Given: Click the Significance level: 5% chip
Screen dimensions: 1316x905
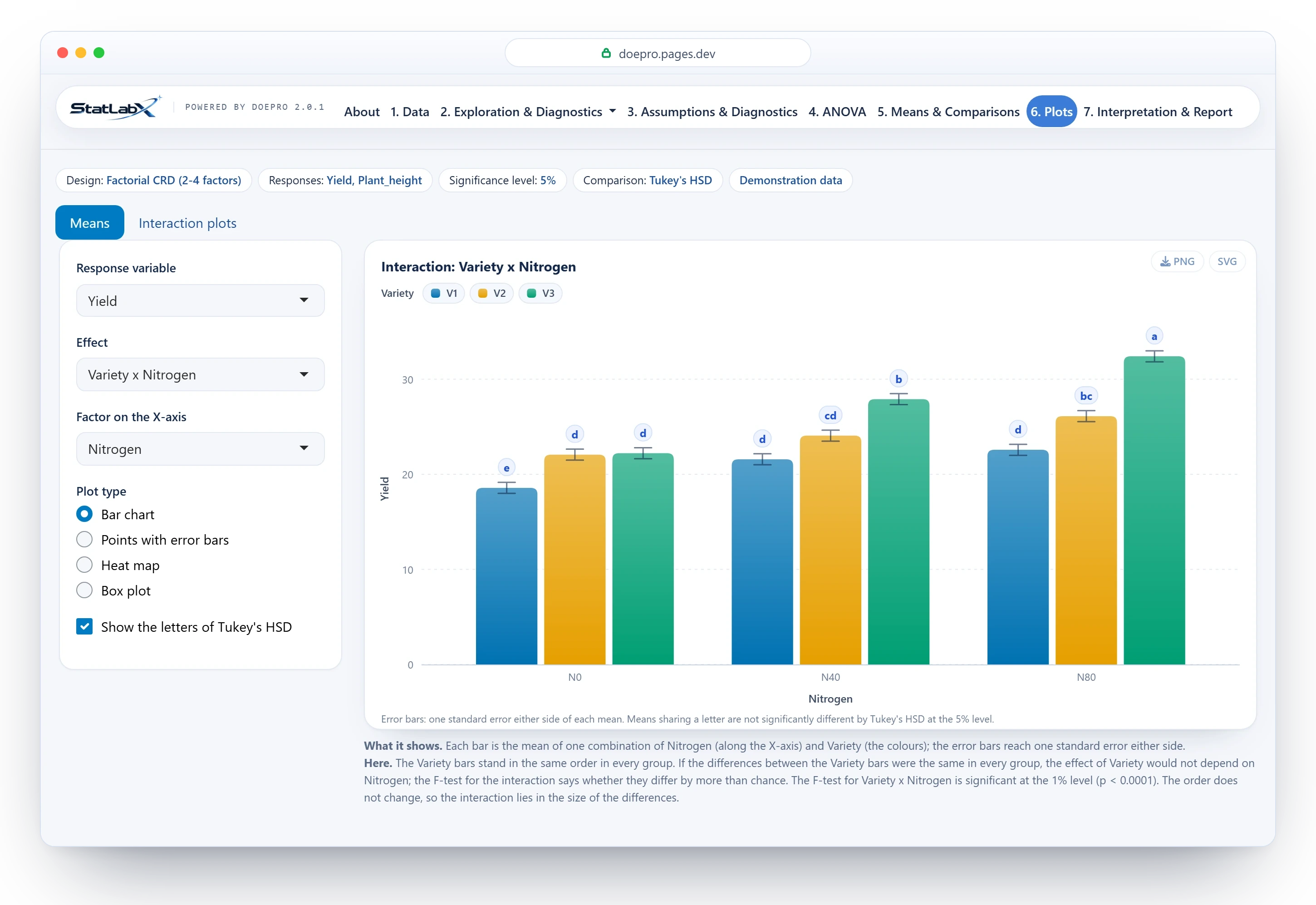Looking at the screenshot, I should point(502,180).
